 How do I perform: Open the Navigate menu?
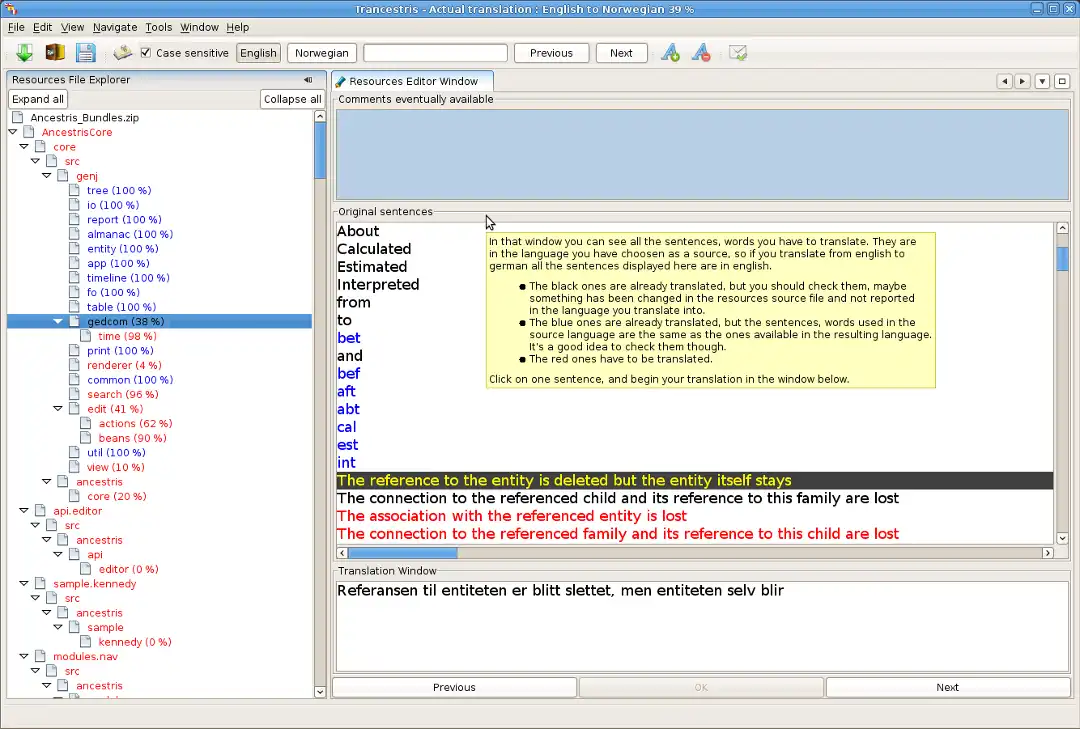pyautogui.click(x=115, y=27)
